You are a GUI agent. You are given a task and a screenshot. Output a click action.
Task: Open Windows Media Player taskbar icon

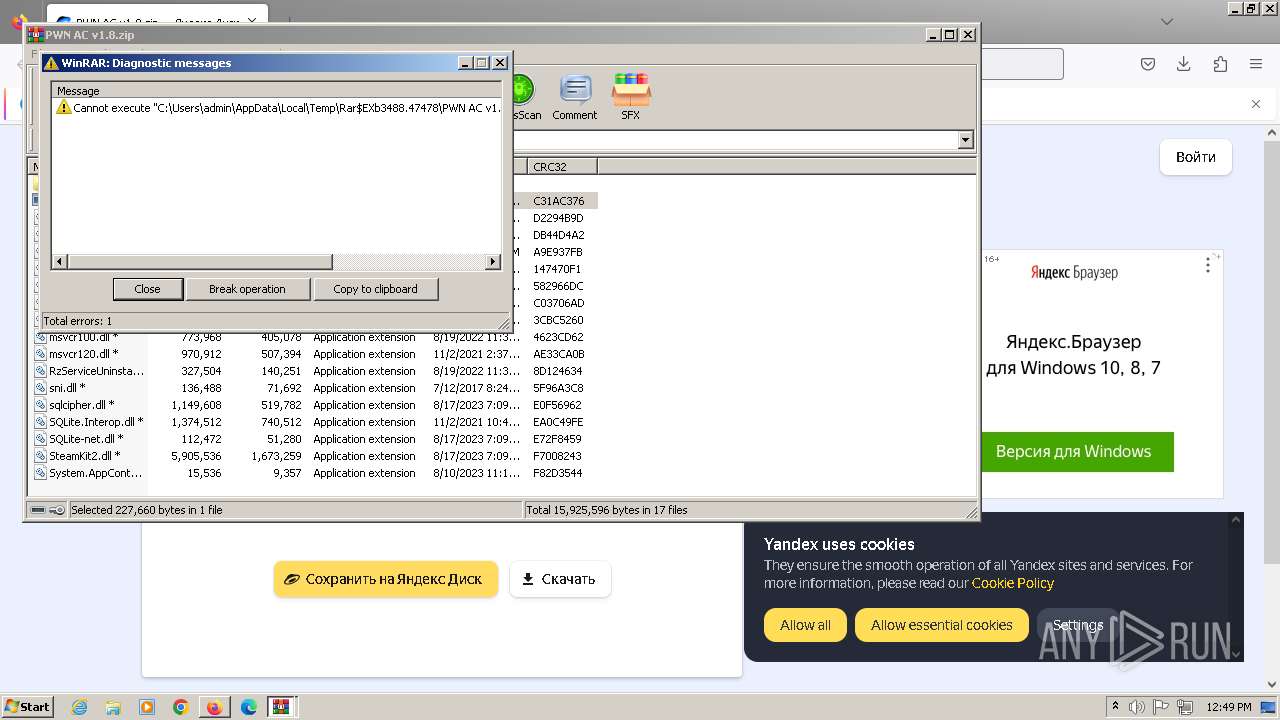[147, 707]
